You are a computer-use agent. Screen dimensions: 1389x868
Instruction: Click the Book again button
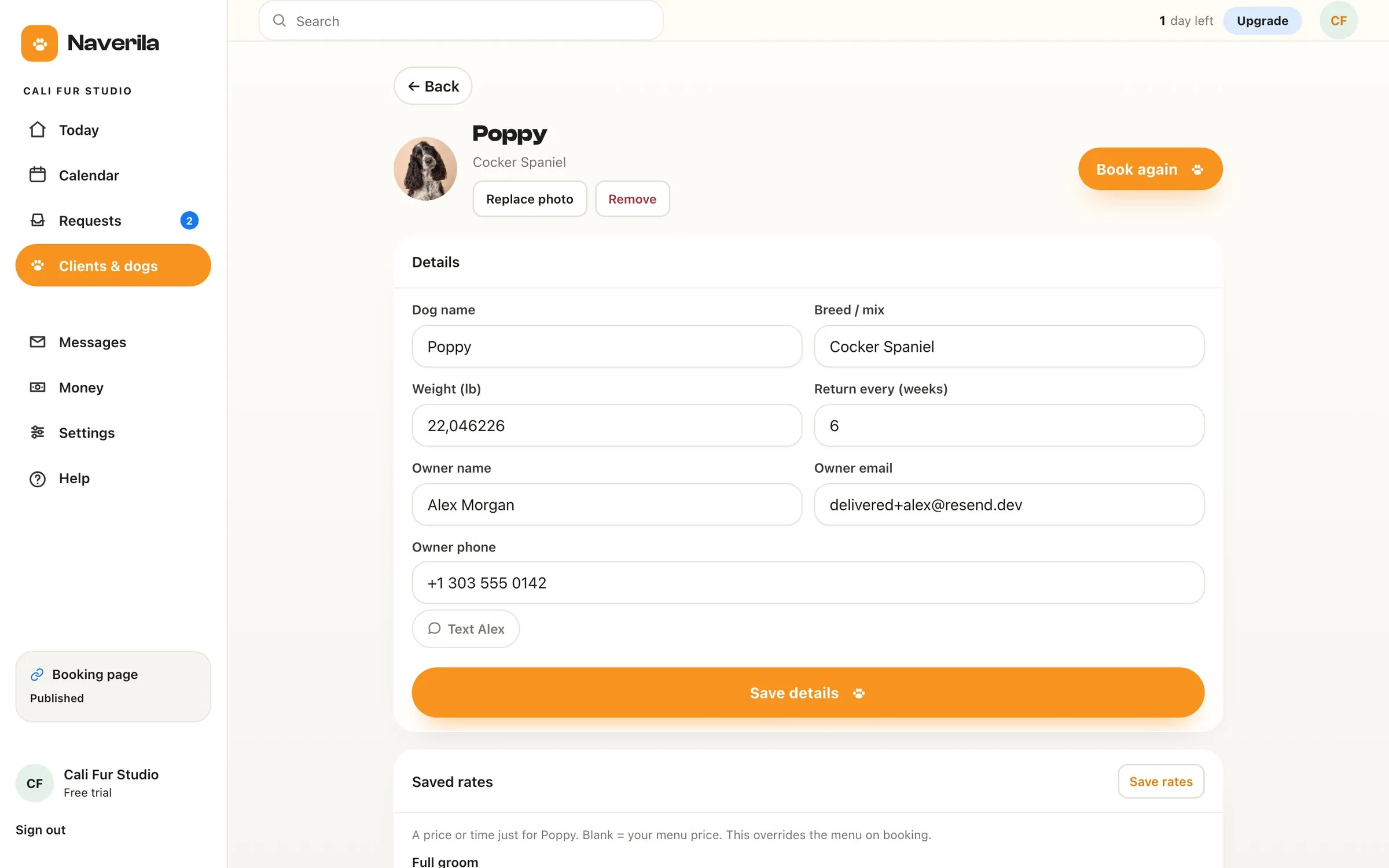point(1150,169)
